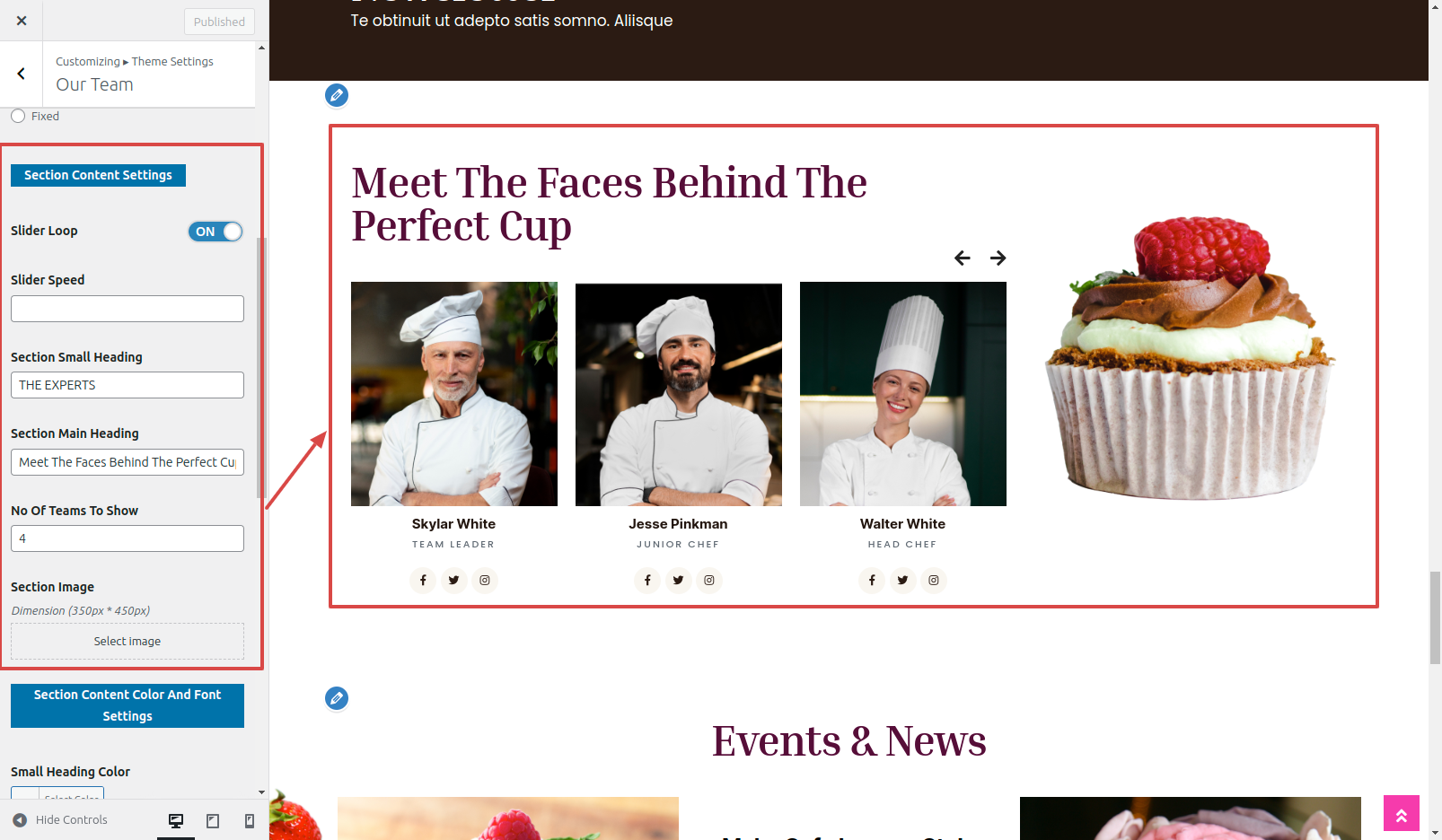Open Jesse Pinkman's Twitter icon

679,581
